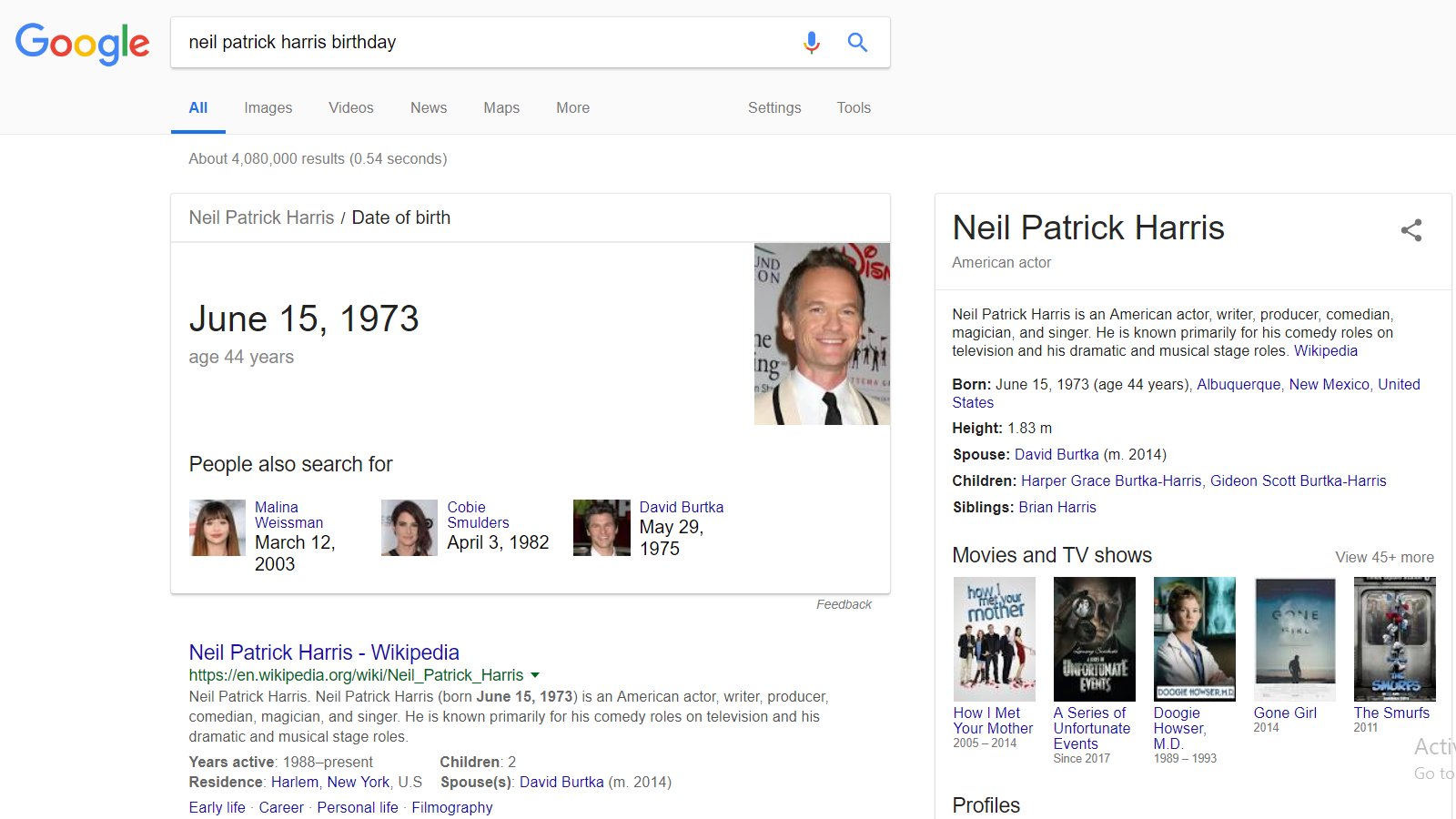Screen dimensions: 1456x819
Task: Share the Neil Patrick Harris knowledge panel
Action: (1411, 230)
